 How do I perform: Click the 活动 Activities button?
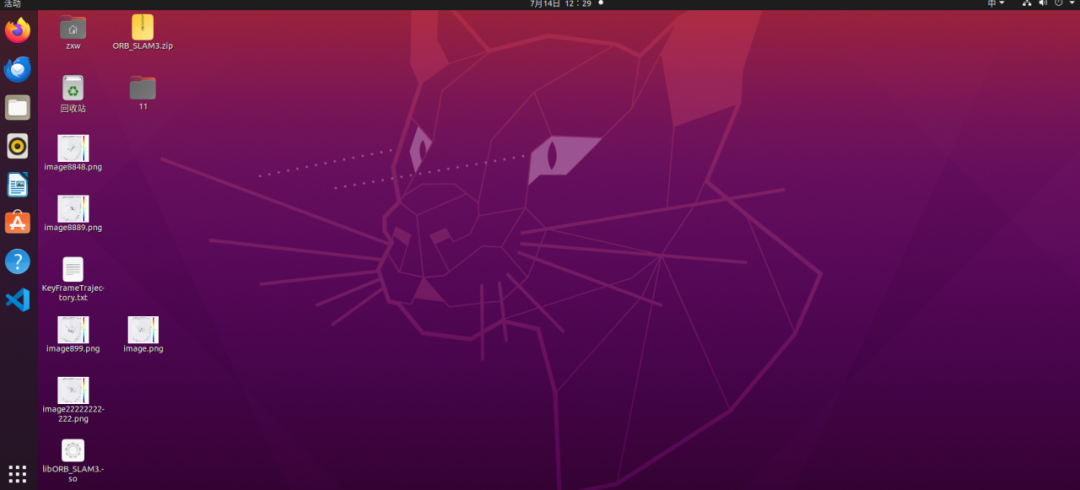click(12, 4)
